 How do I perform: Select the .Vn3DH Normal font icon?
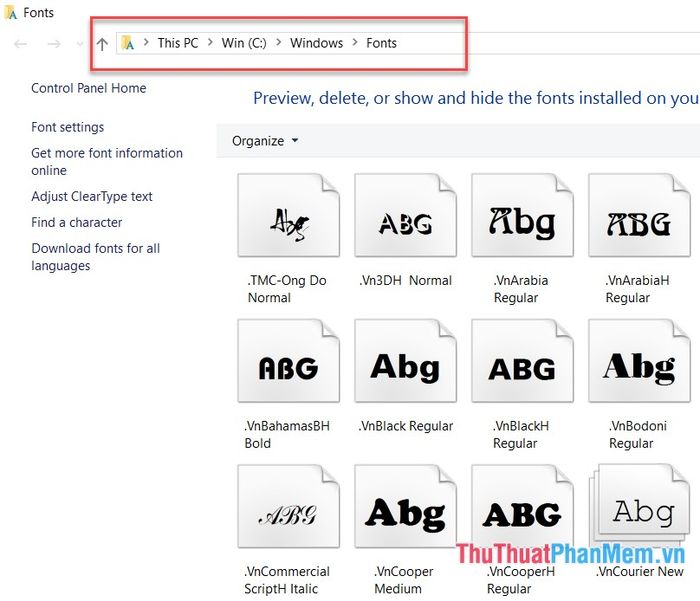pos(405,215)
